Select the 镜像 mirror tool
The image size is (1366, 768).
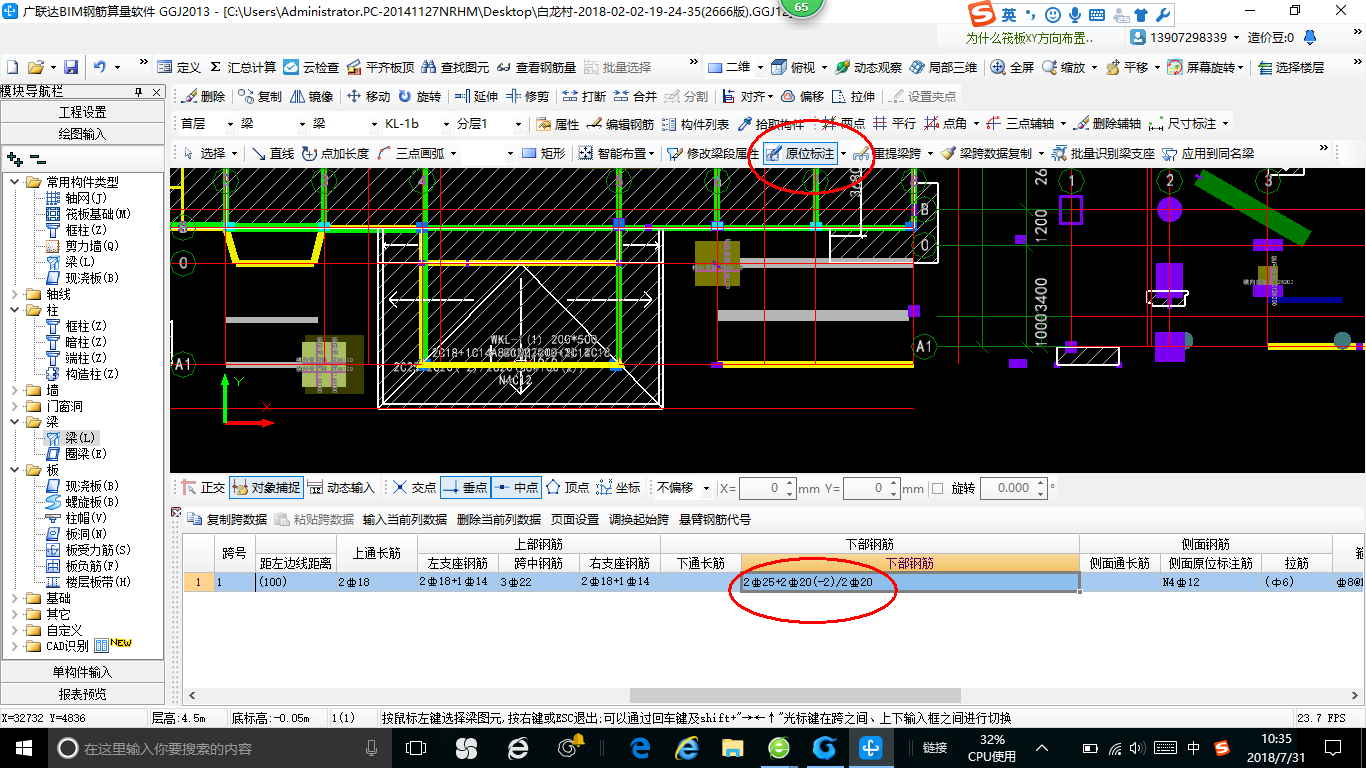coord(312,96)
